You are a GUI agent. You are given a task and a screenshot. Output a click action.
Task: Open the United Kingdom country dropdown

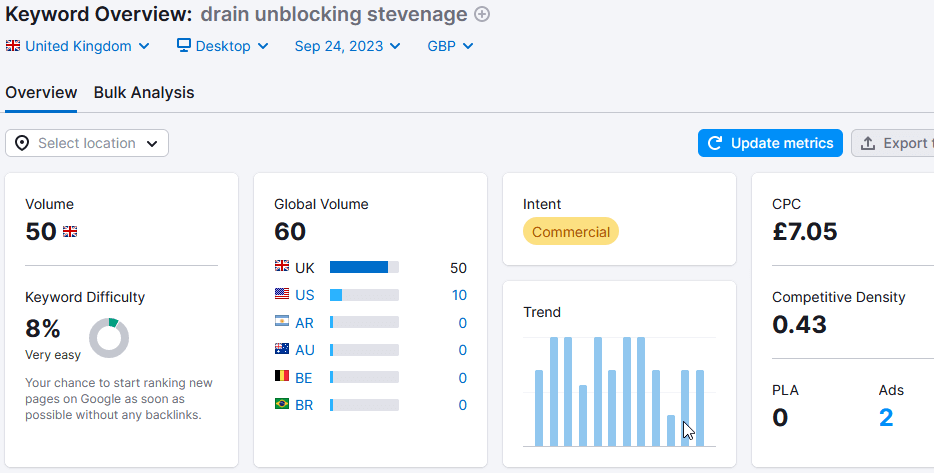coord(78,46)
